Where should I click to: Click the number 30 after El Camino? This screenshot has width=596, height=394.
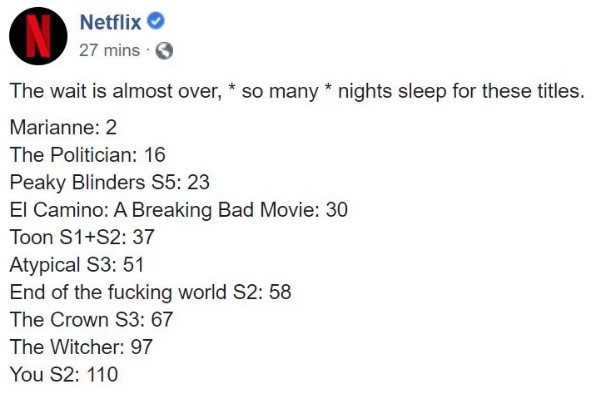[336, 210]
